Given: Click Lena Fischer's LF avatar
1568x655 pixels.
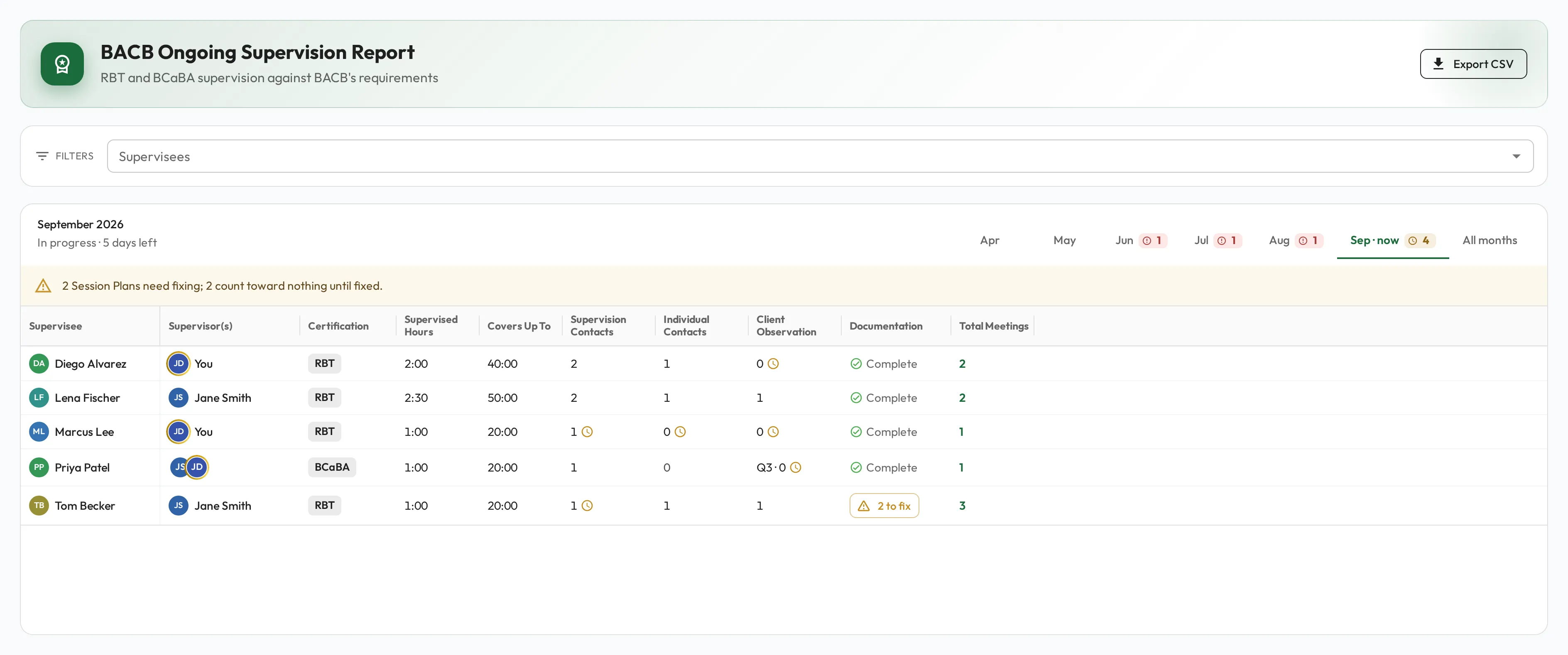Looking at the screenshot, I should [39, 398].
